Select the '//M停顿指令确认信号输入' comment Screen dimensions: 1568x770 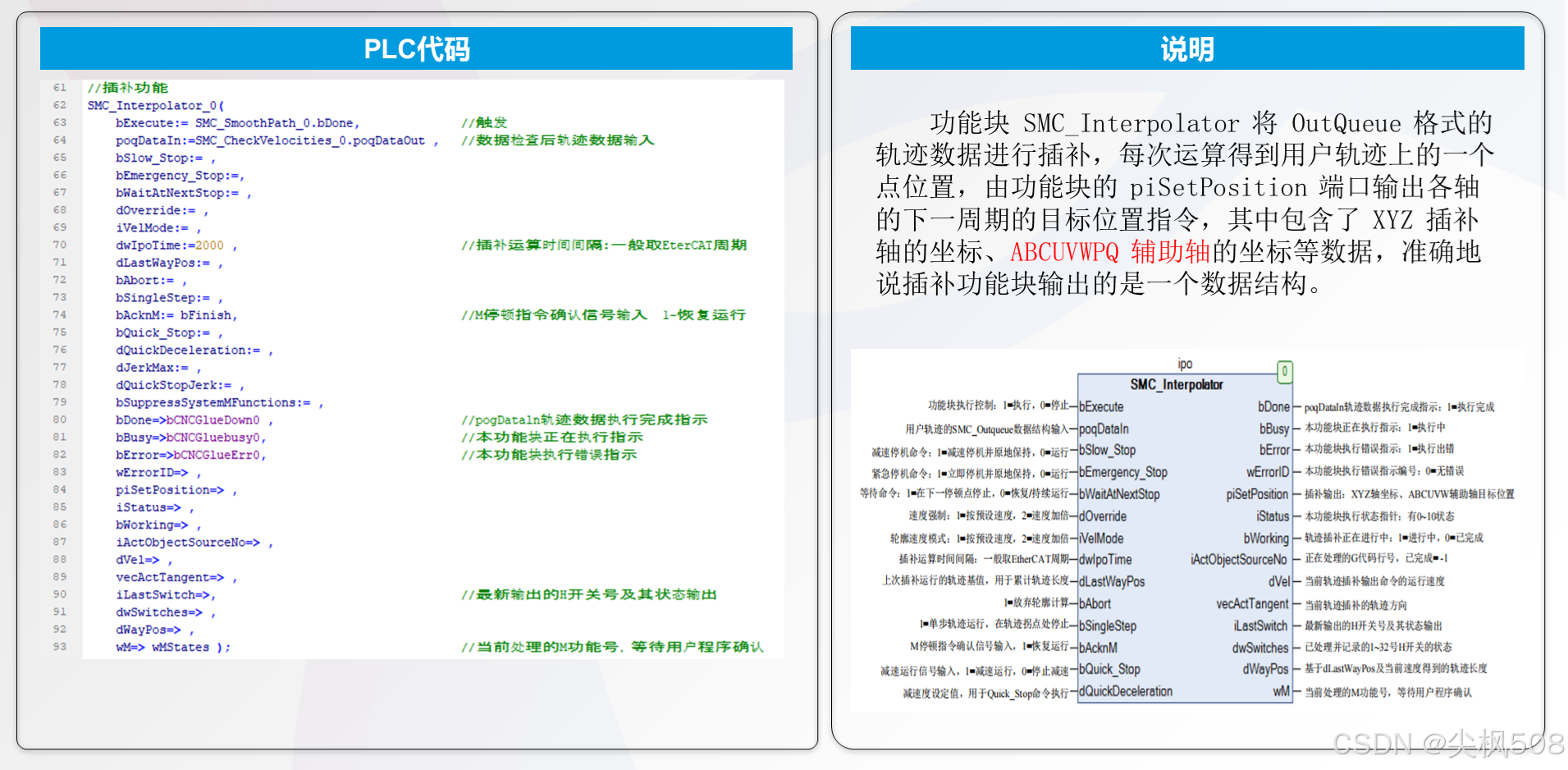(x=554, y=315)
